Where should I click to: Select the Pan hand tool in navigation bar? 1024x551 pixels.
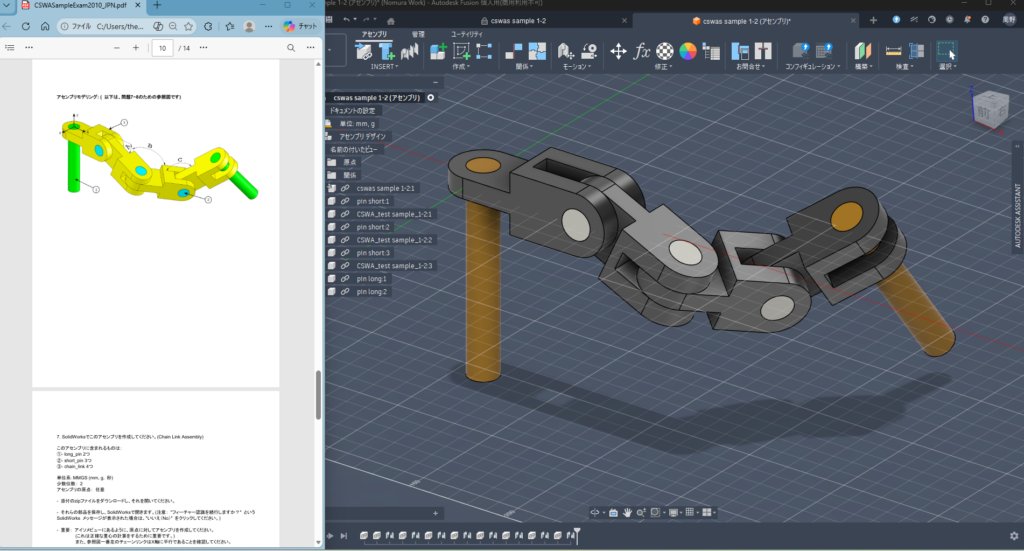[628, 512]
